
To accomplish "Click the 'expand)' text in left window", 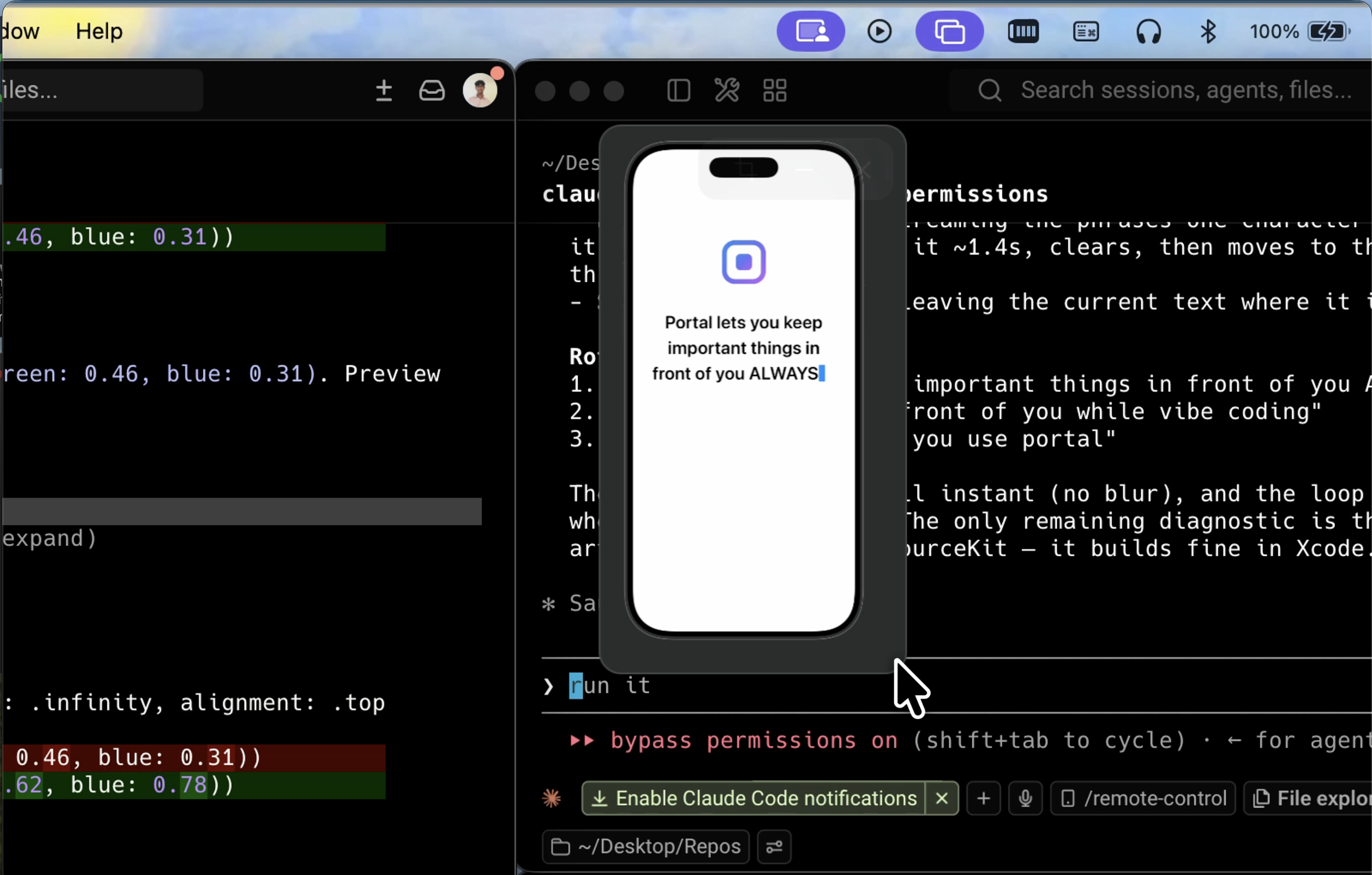I will [50, 538].
